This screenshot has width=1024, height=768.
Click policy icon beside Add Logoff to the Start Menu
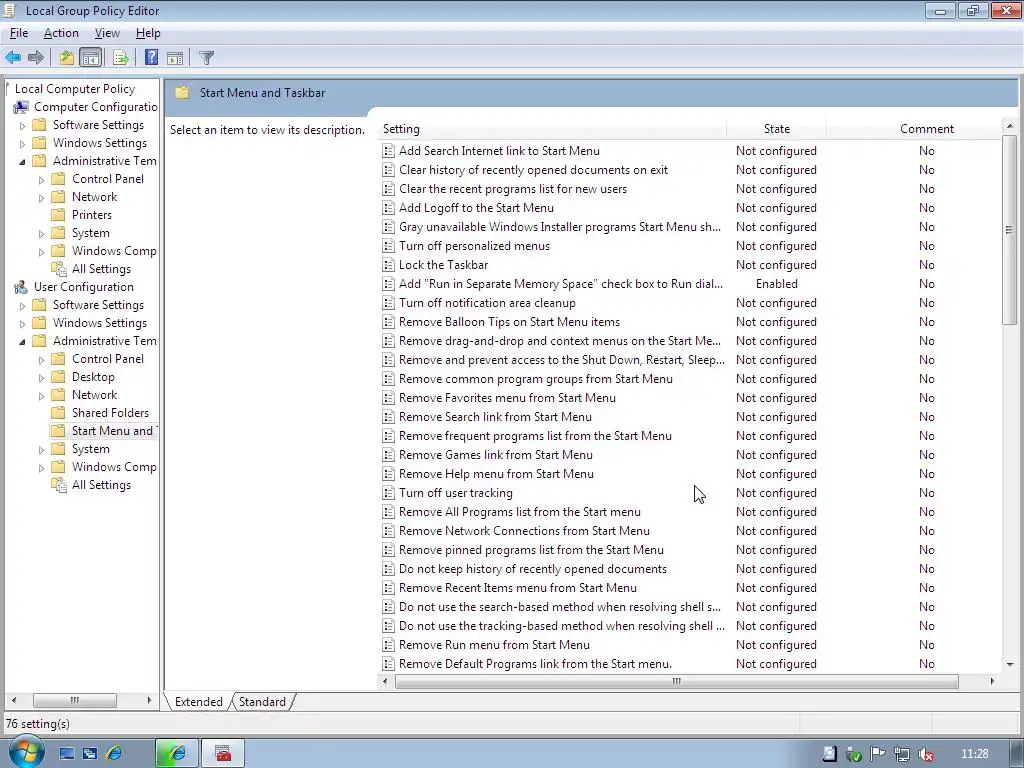coord(388,208)
